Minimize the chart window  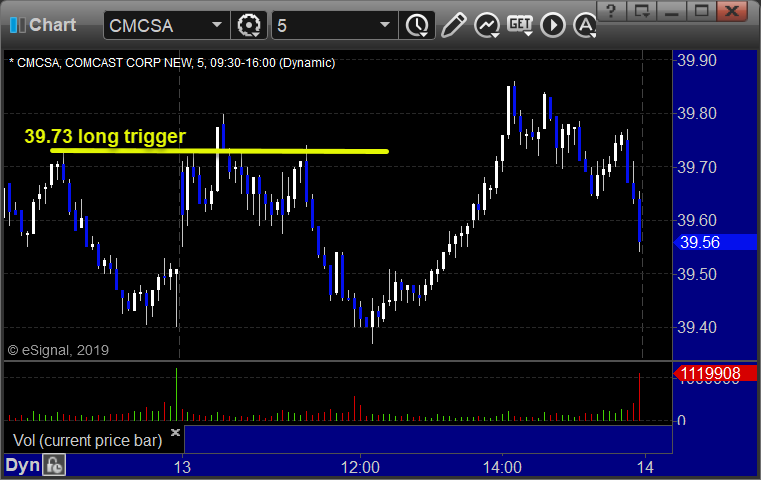pyautogui.click(x=671, y=10)
